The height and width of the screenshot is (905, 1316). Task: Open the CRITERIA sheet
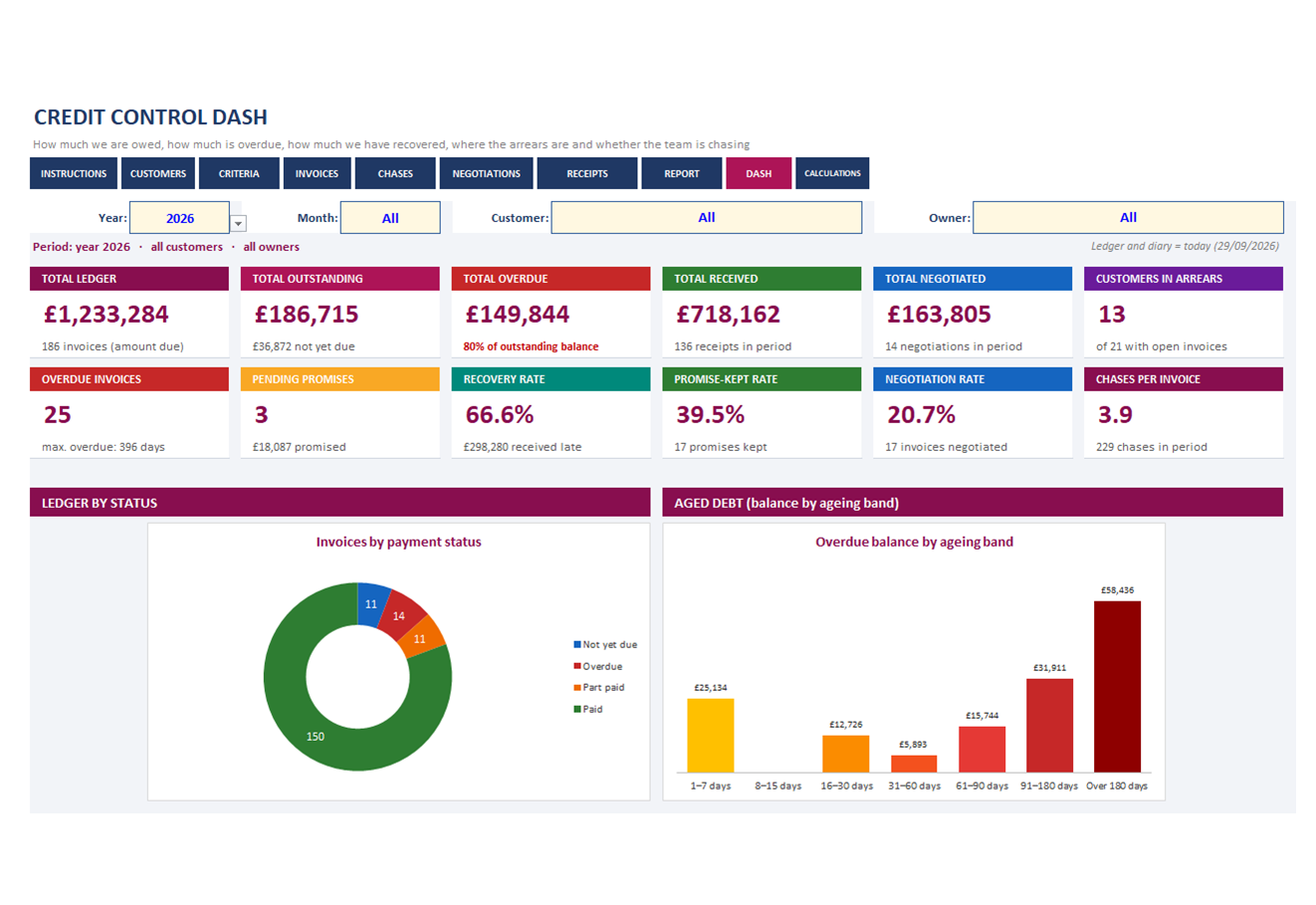239,173
